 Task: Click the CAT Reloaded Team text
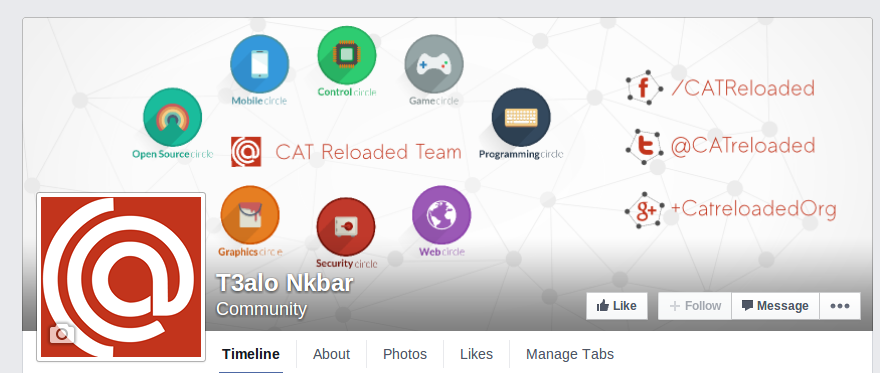point(368,152)
